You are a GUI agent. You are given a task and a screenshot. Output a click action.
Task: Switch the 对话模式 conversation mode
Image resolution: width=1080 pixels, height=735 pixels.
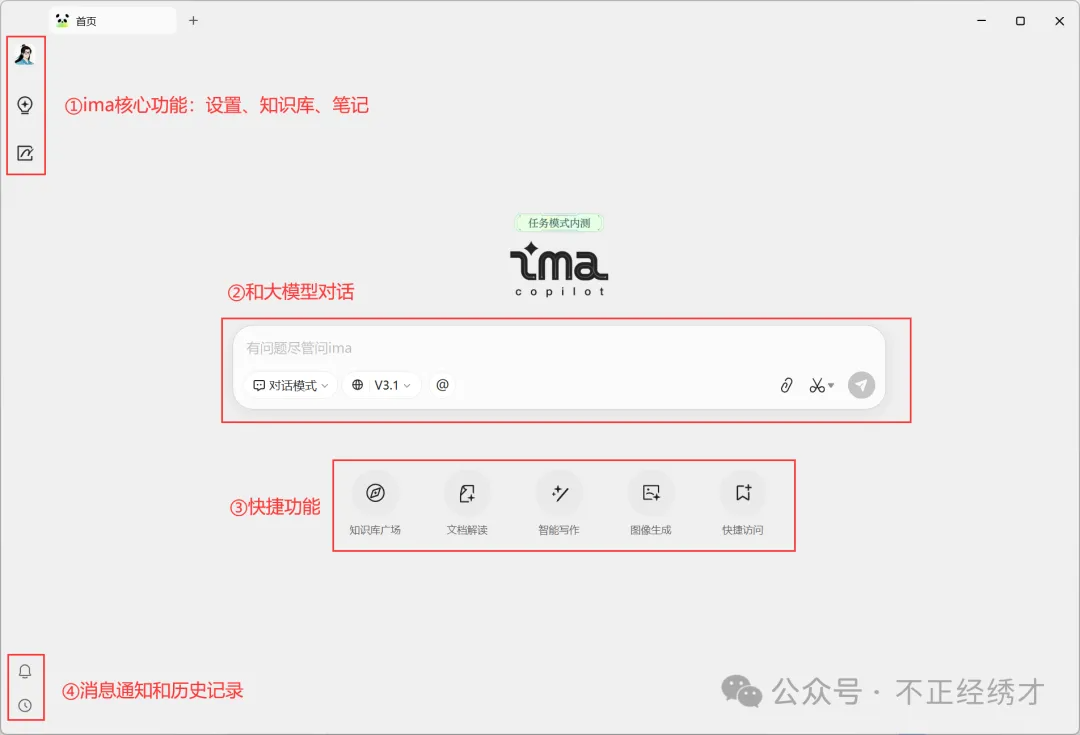(287, 385)
